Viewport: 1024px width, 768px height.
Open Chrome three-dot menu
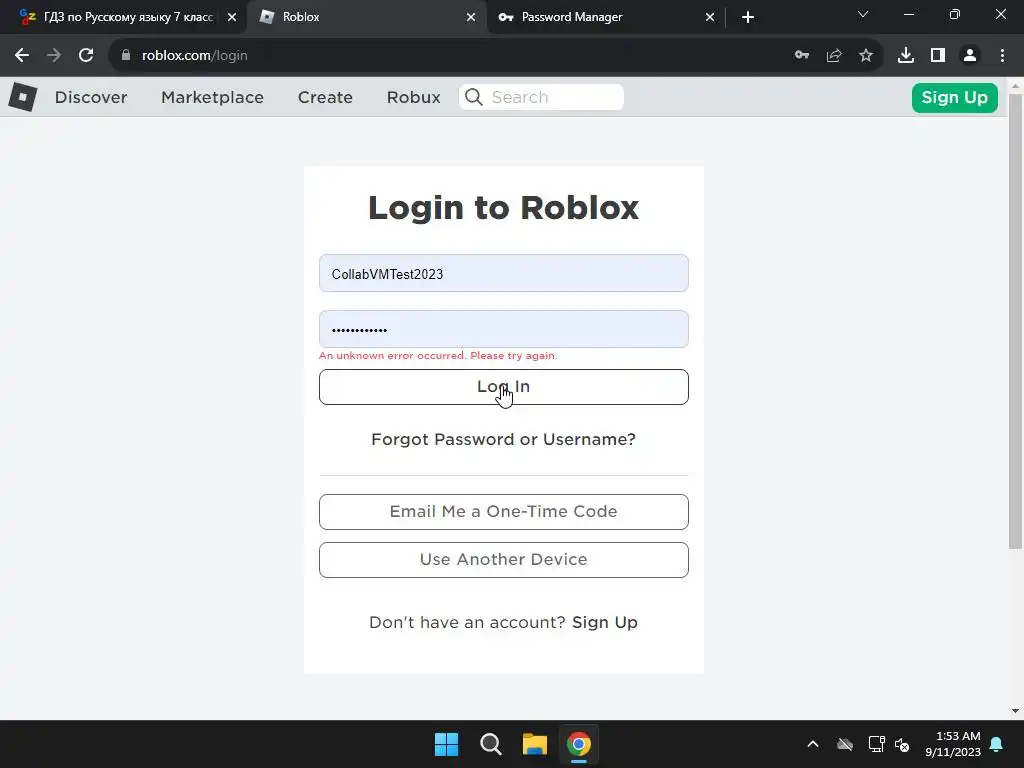coord(1002,56)
